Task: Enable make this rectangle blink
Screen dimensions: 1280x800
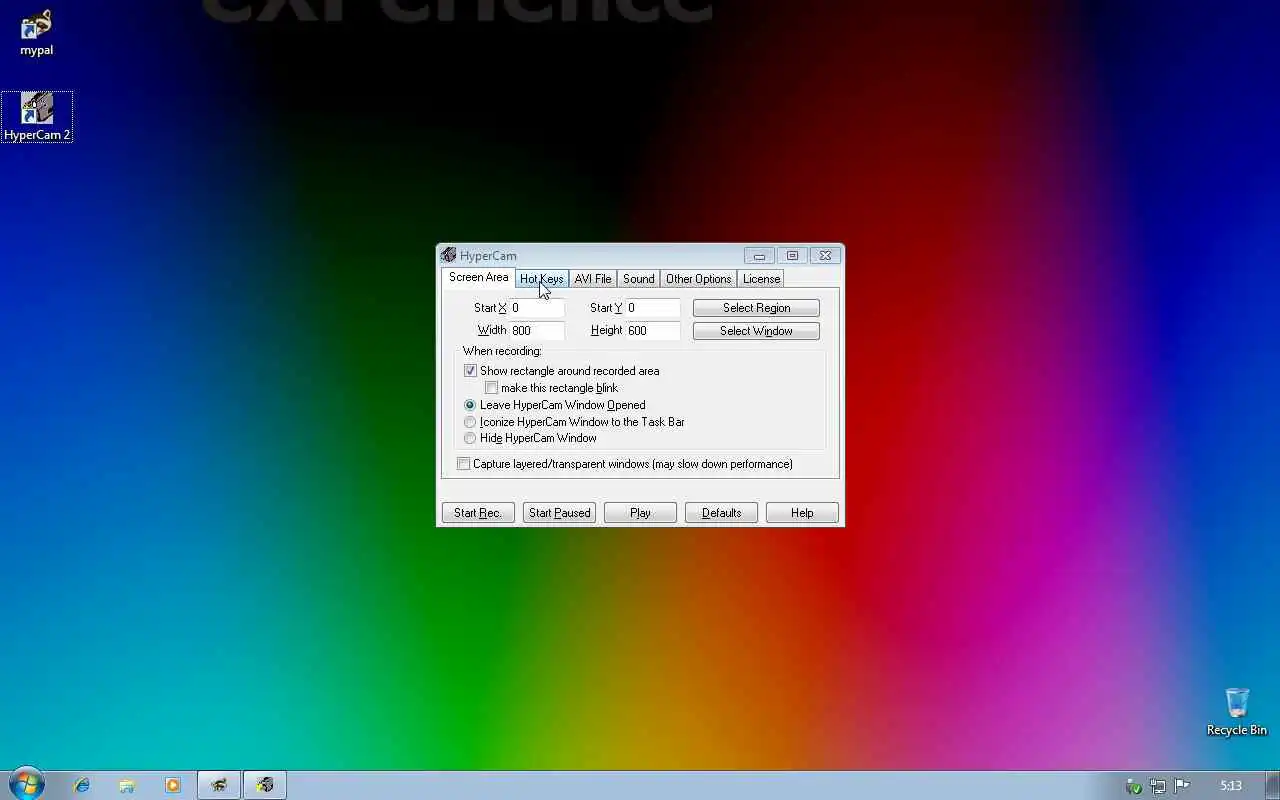Action: (x=491, y=388)
